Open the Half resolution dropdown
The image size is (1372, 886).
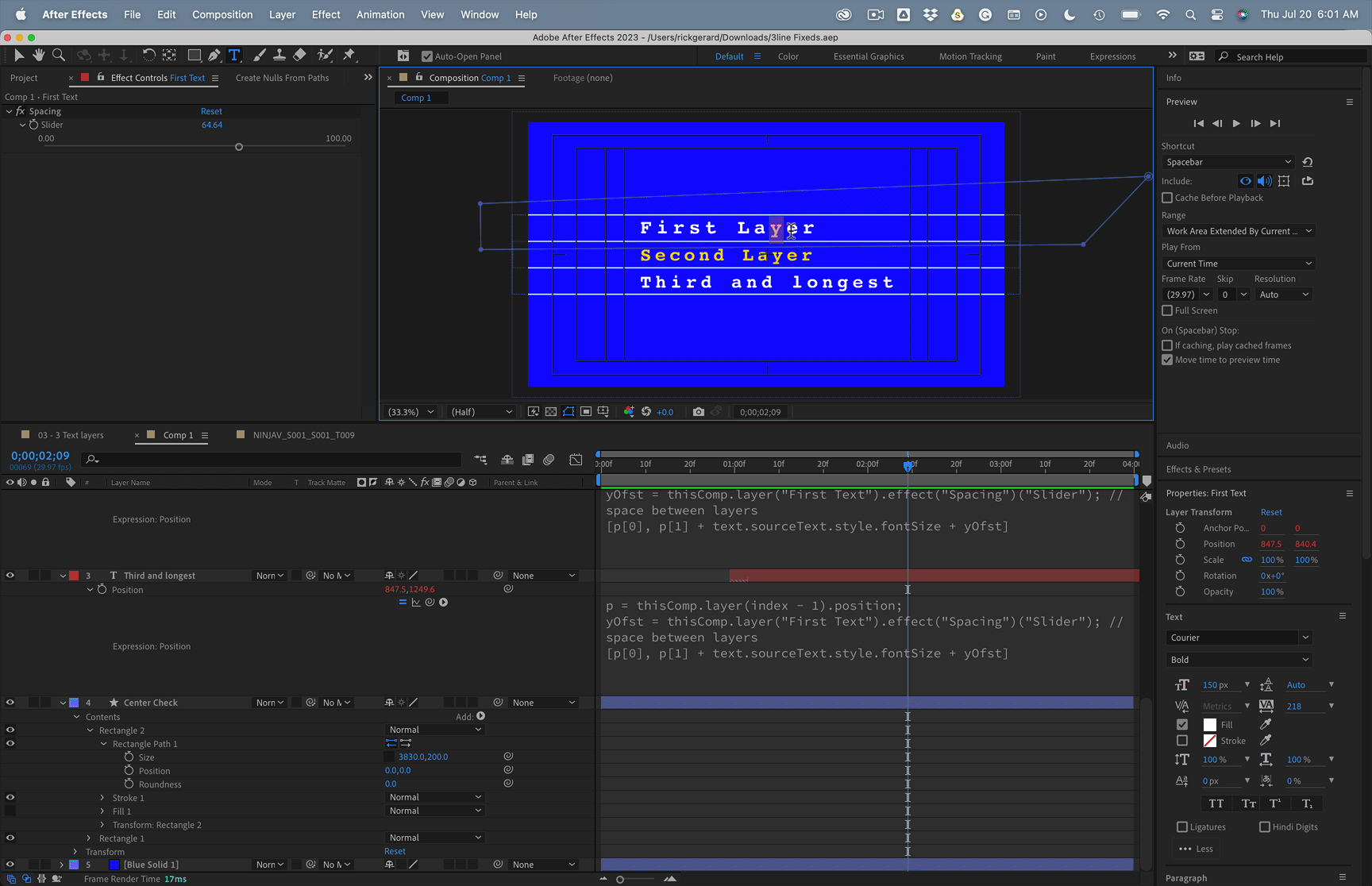481,412
